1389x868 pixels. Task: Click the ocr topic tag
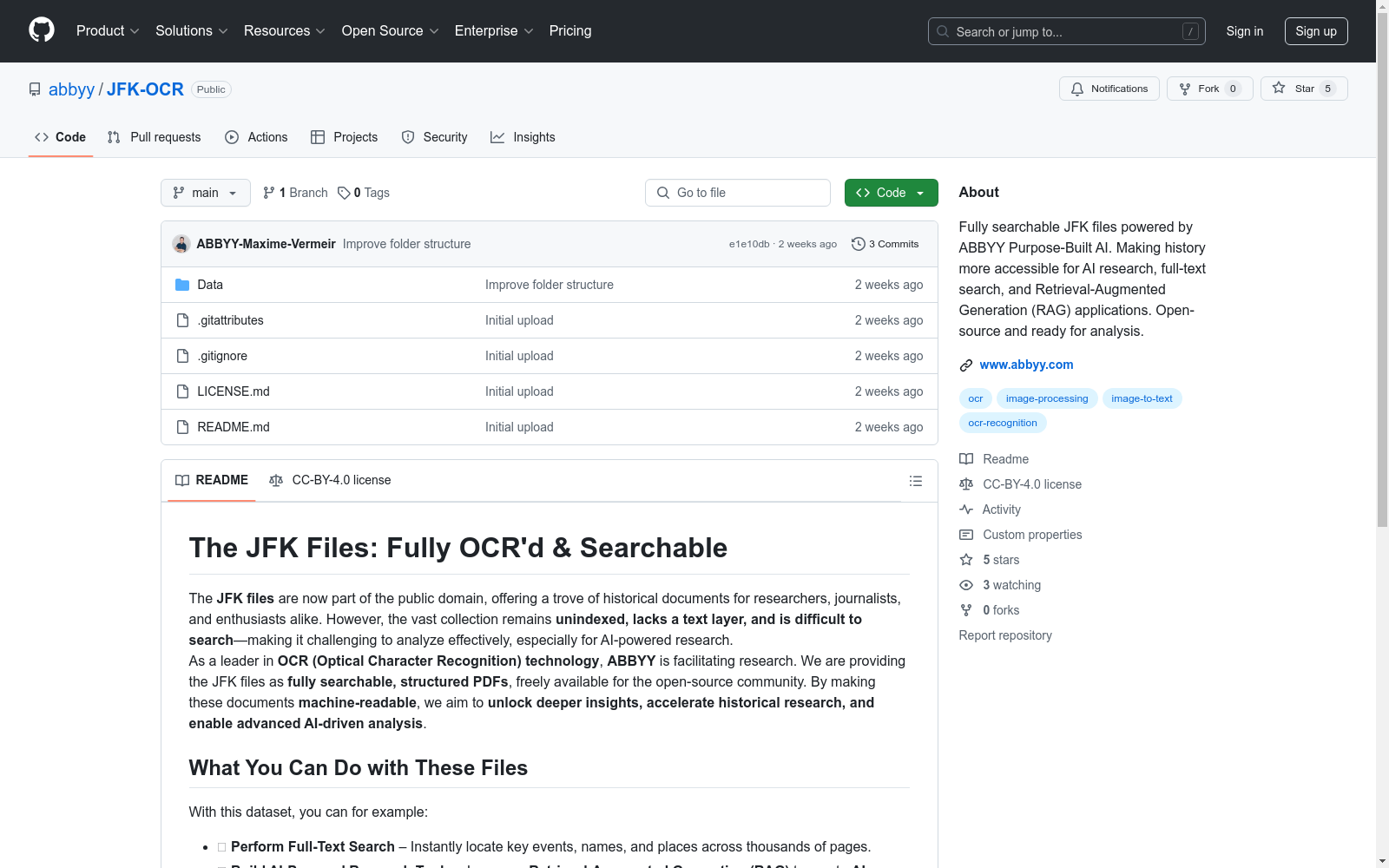click(976, 398)
